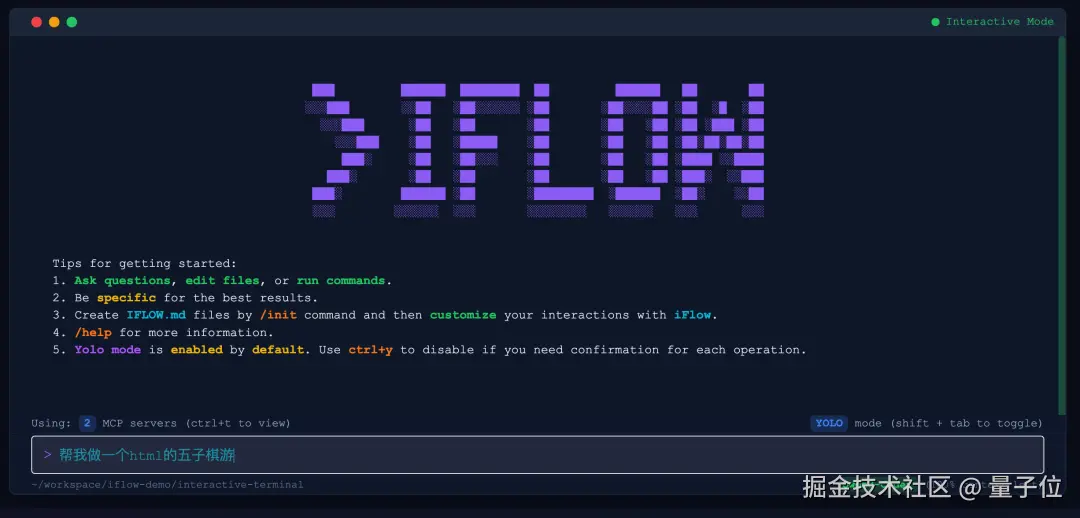Click the orange '/help' command text
Image resolution: width=1080 pixels, height=518 pixels.
[x=93, y=332]
